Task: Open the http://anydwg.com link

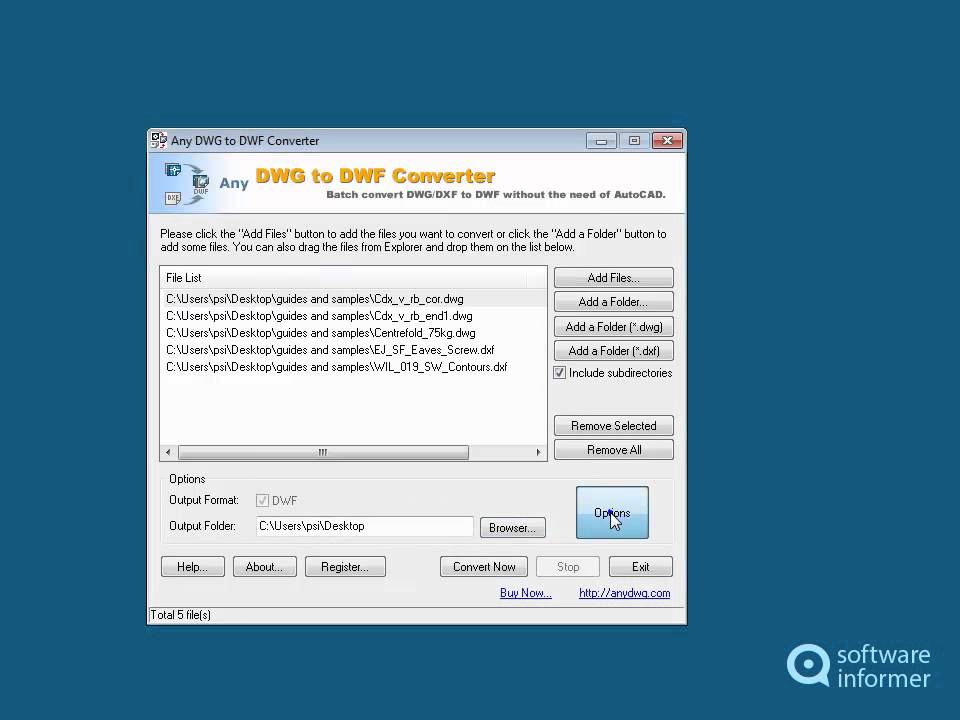Action: pyautogui.click(x=624, y=593)
